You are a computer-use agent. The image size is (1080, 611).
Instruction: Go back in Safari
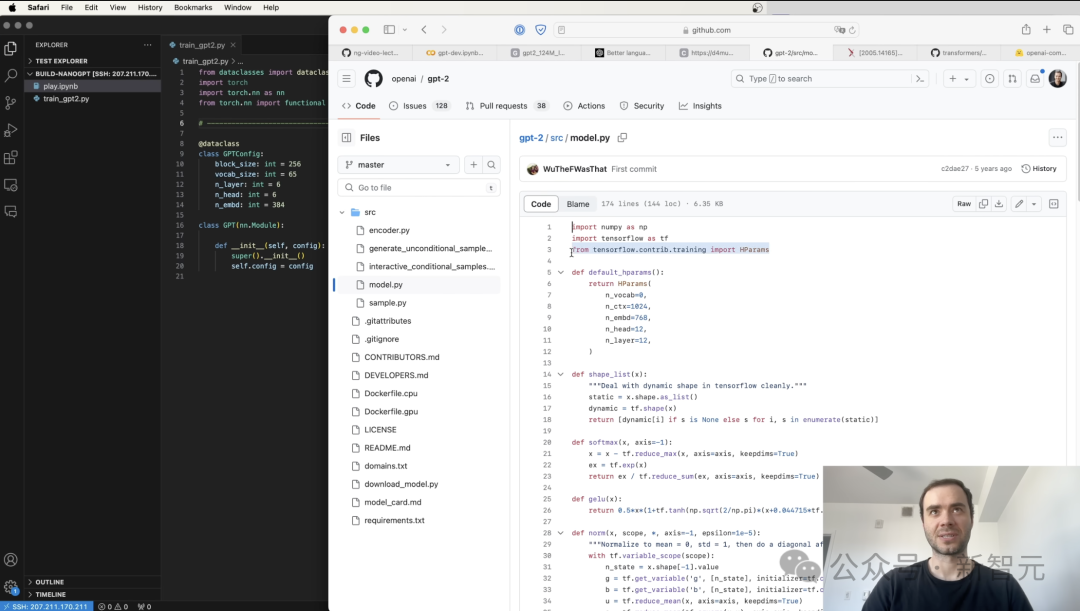424,30
